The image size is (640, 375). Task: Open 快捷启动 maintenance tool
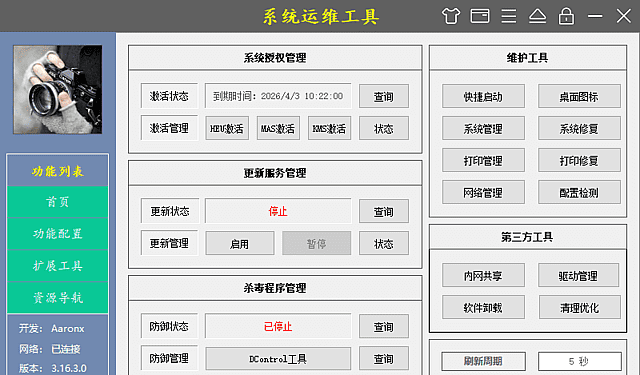coord(483,96)
